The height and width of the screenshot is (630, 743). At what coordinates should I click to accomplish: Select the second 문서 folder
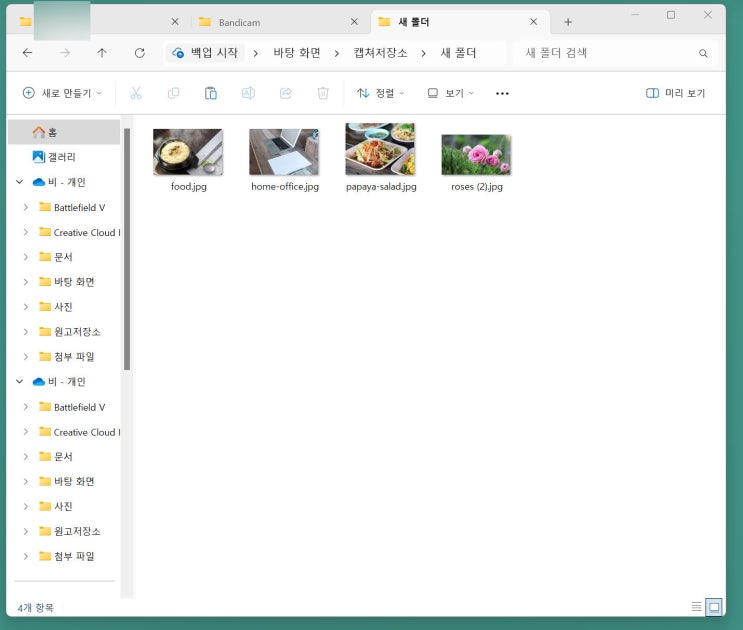[x=56, y=456]
